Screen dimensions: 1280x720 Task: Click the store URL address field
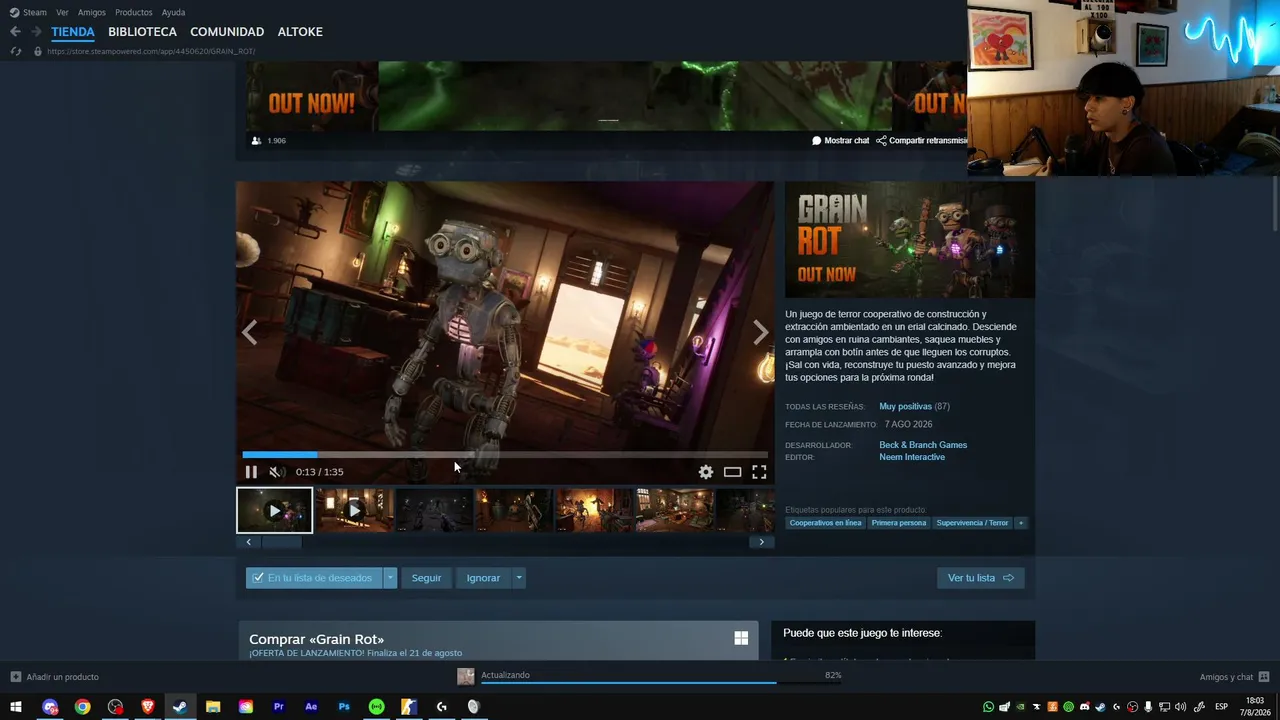pyautogui.click(x=150, y=51)
